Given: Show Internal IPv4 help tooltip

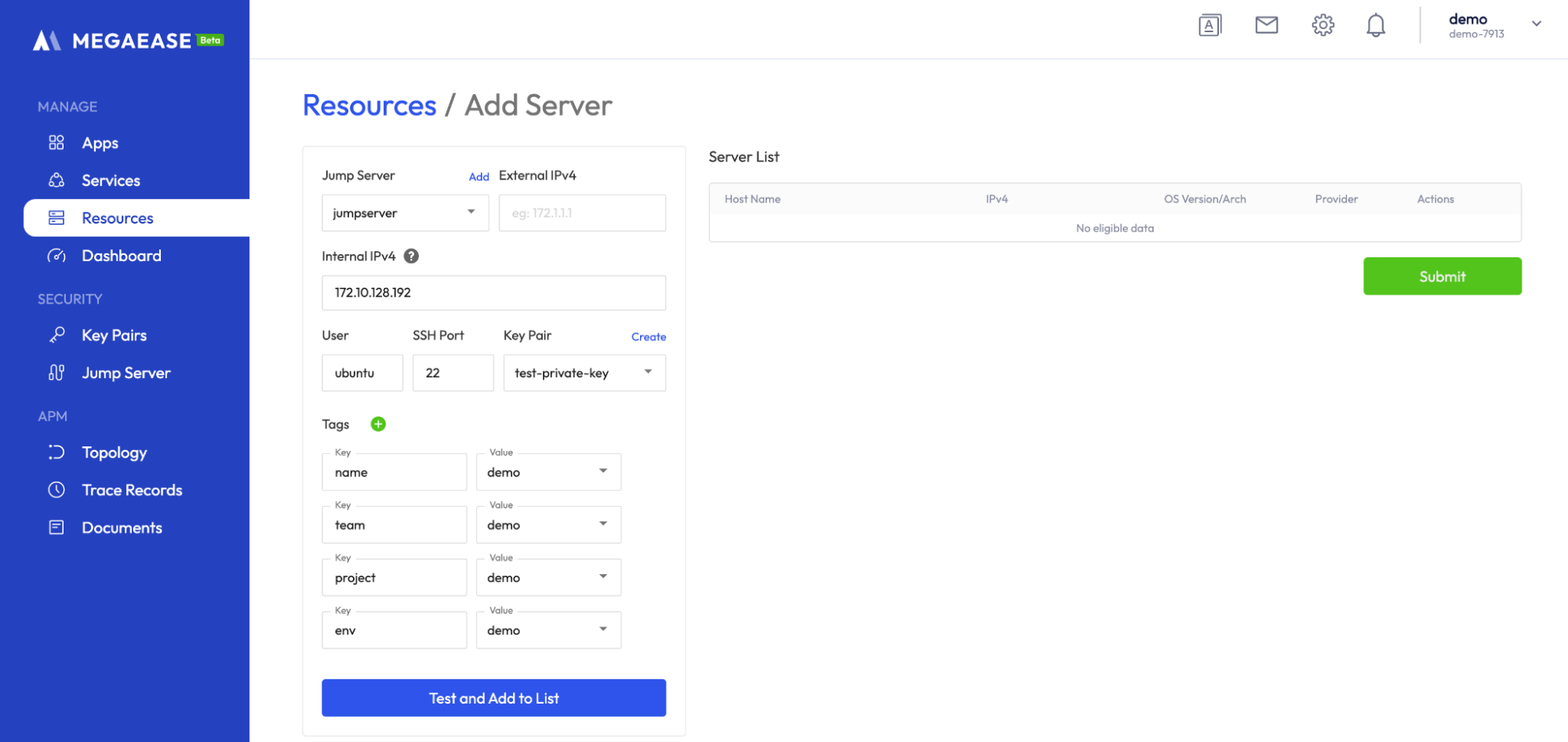Looking at the screenshot, I should click(410, 256).
